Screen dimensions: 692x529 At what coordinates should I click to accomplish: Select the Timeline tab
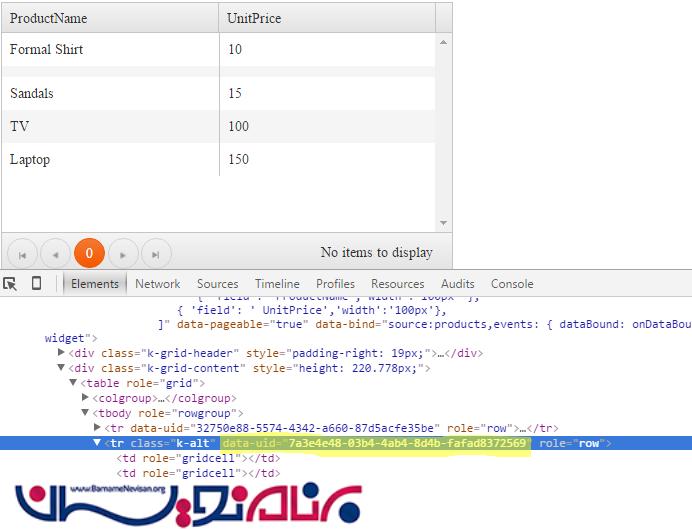click(x=277, y=284)
